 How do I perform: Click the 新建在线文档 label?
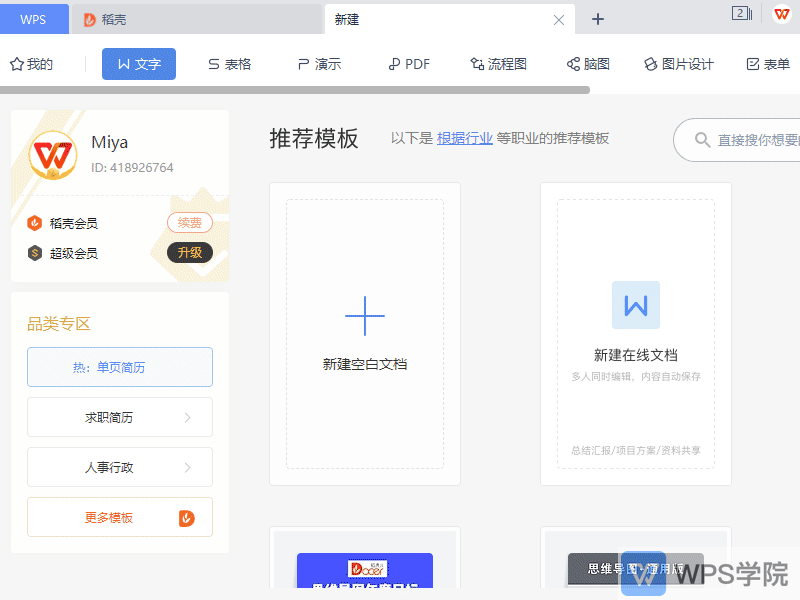tap(636, 355)
